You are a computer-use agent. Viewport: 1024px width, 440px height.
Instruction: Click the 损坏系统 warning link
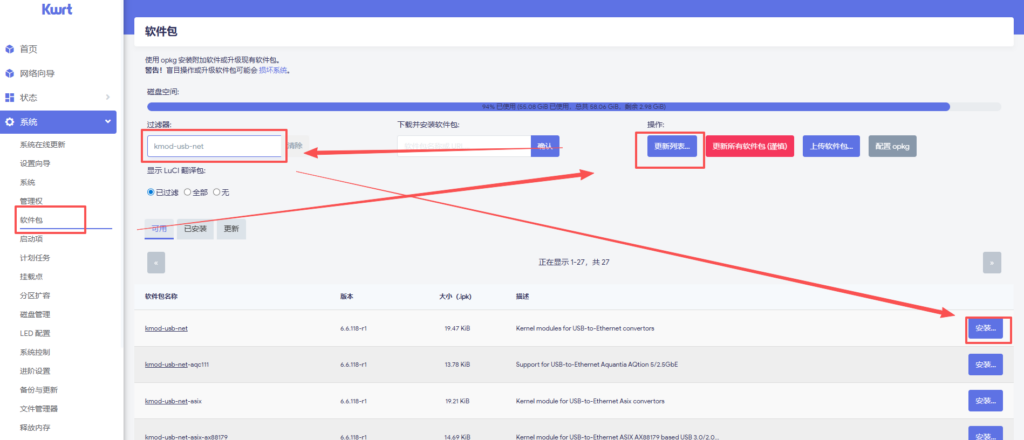coord(274,70)
